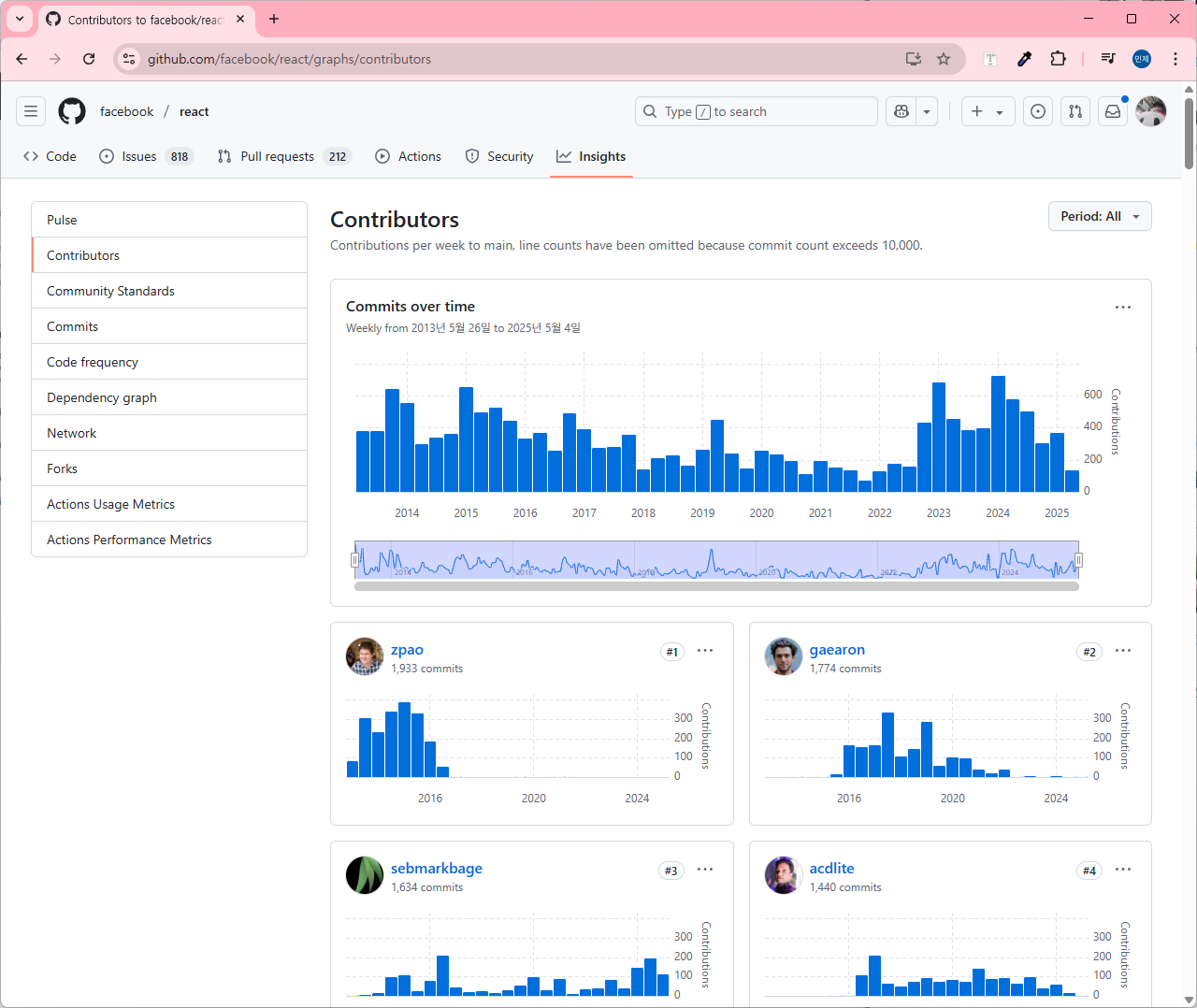Viewport: 1197px width, 1008px height.
Task: Open sebmarkbage's 1,634 commits link
Action: pos(426,887)
